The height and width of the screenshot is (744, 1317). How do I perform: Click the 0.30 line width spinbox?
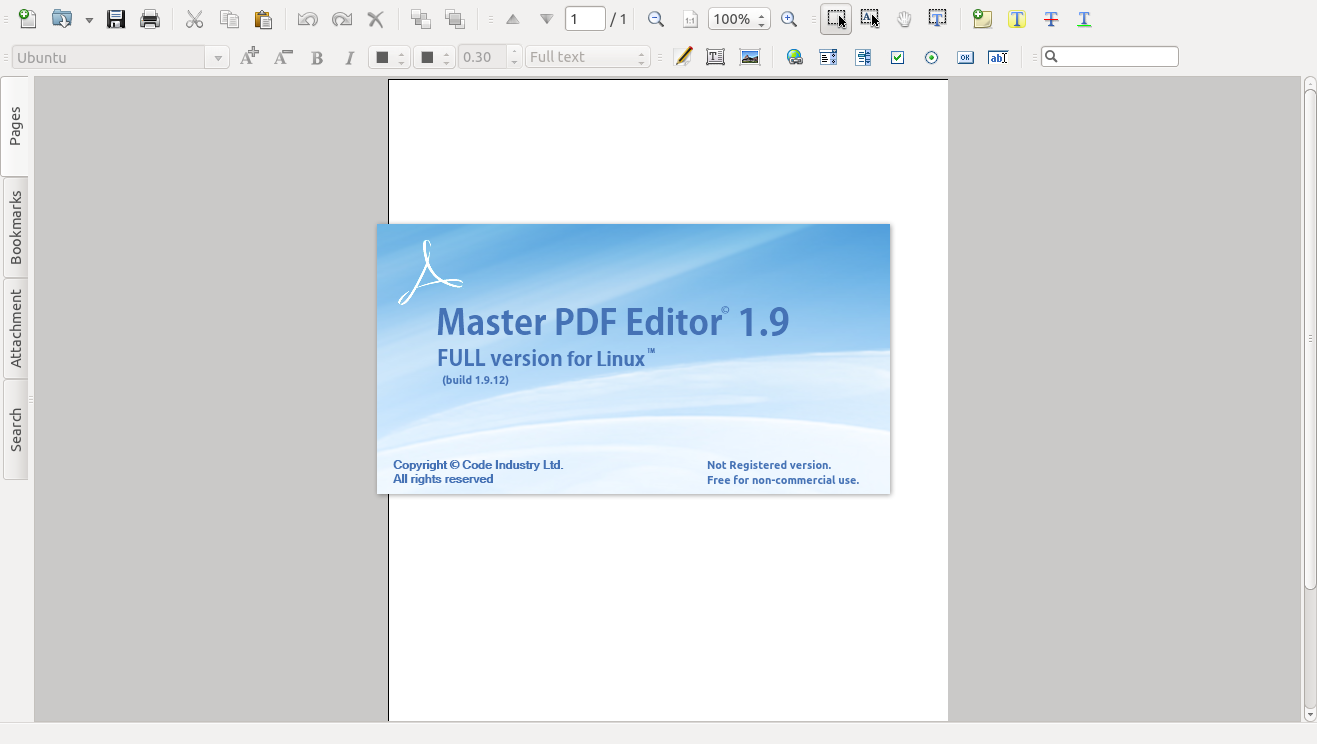click(x=490, y=57)
